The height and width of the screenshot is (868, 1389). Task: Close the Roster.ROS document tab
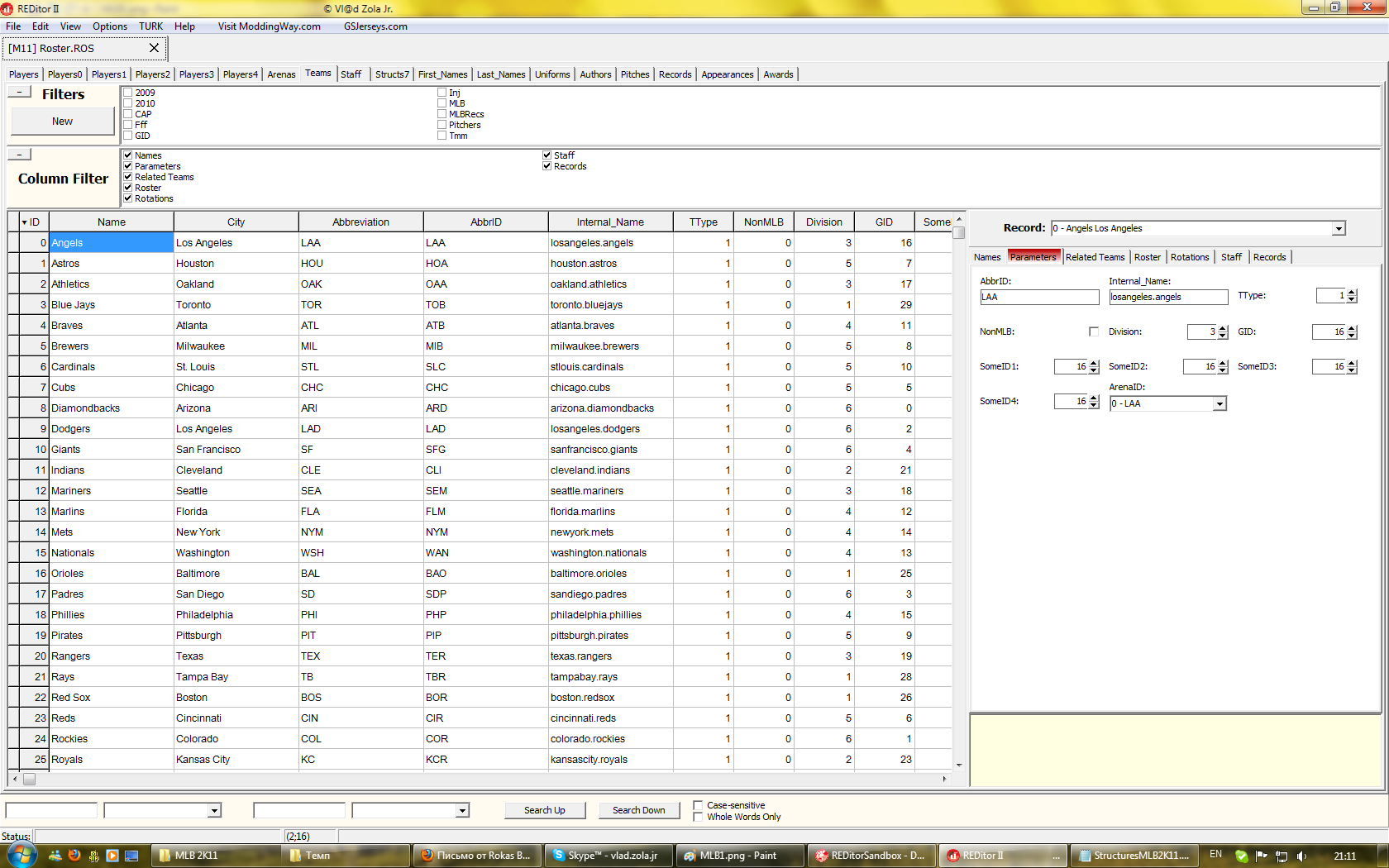point(154,48)
